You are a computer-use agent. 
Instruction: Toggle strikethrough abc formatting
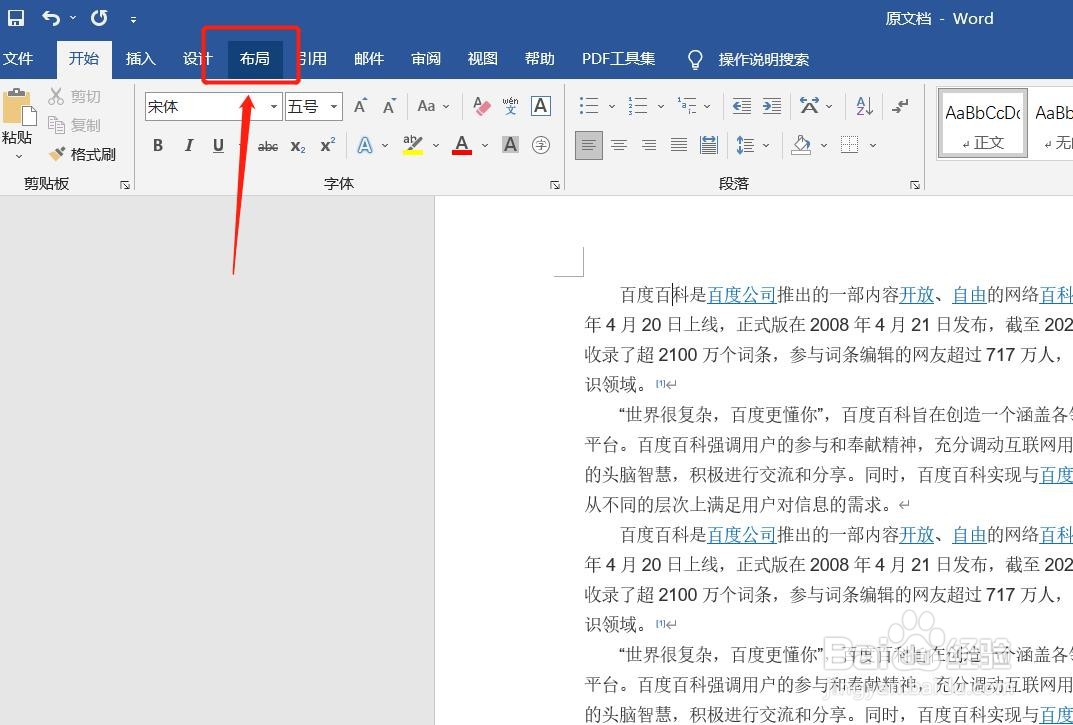click(268, 146)
